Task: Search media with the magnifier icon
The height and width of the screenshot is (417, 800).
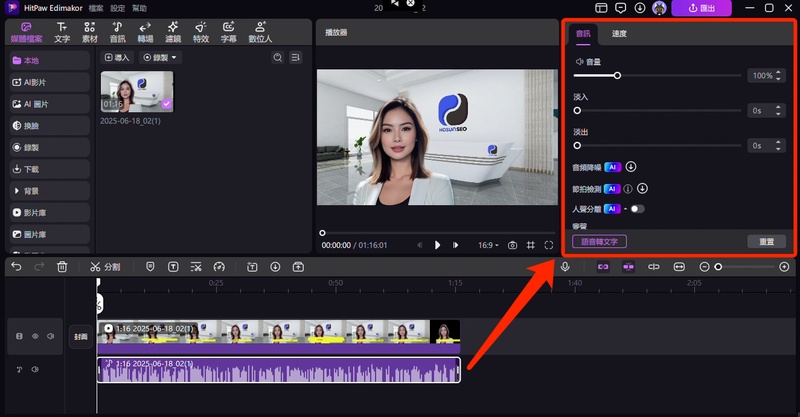Action: pos(278,58)
